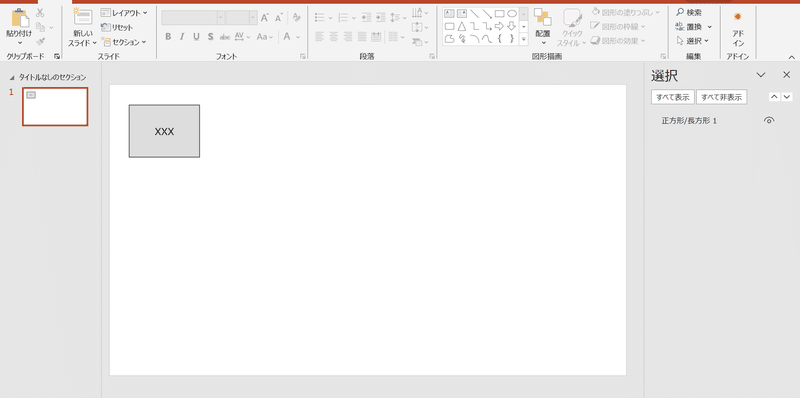Select the oval shape in shapes gallery
This screenshot has width=800, height=398.
512,14
